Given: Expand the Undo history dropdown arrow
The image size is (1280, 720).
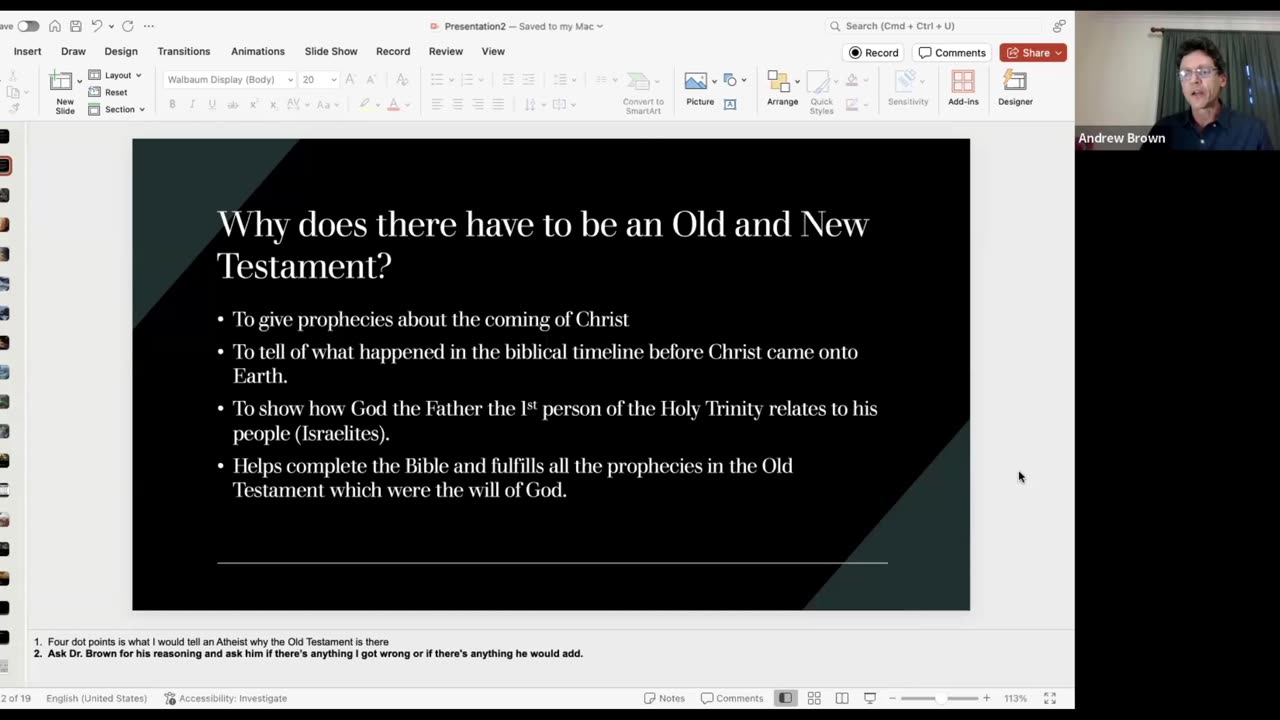Looking at the screenshot, I should [x=111, y=26].
